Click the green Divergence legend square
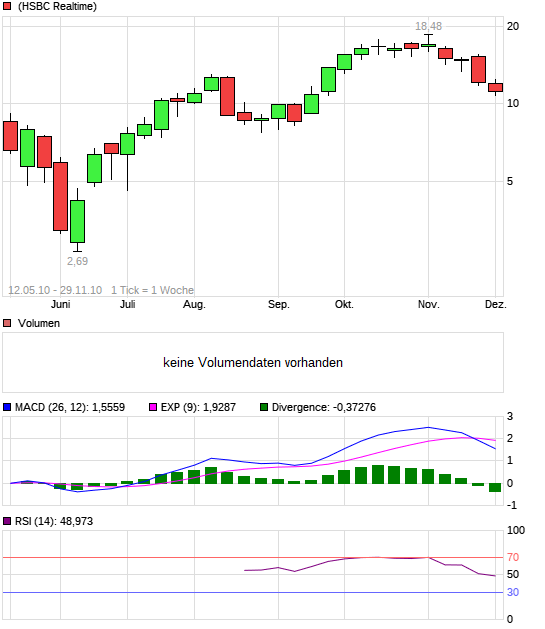Viewport: 545px width, 629px height. pos(264,408)
